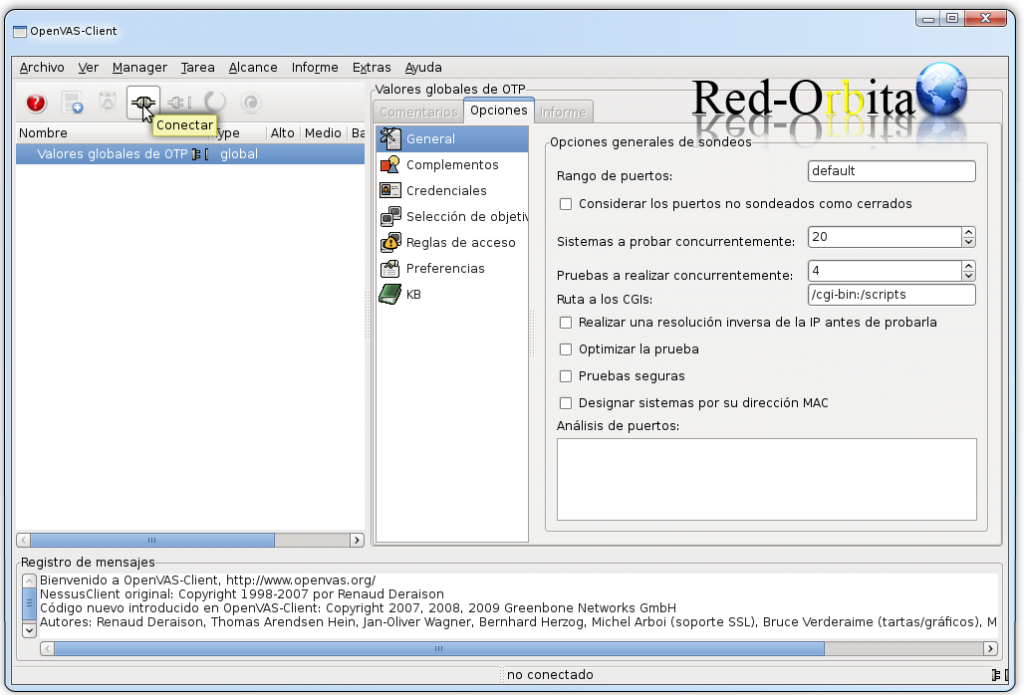Click the Rango de puertos field
This screenshot has height=695, width=1024.
(x=891, y=171)
